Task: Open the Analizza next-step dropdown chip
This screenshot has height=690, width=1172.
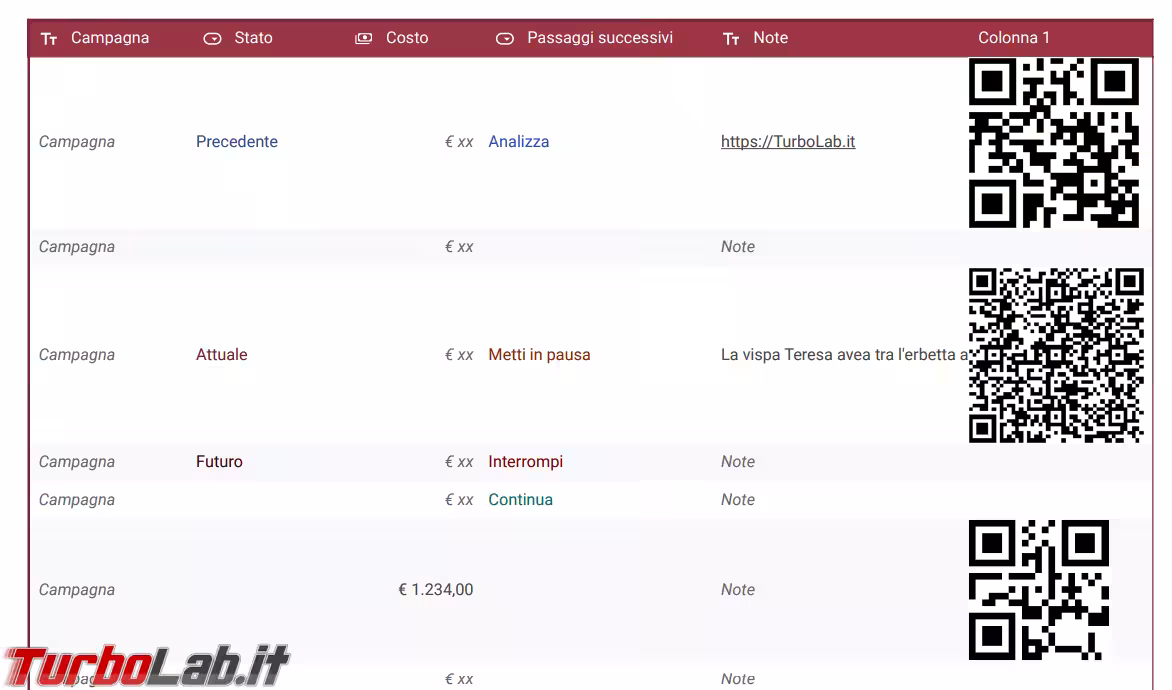Action: 518,142
